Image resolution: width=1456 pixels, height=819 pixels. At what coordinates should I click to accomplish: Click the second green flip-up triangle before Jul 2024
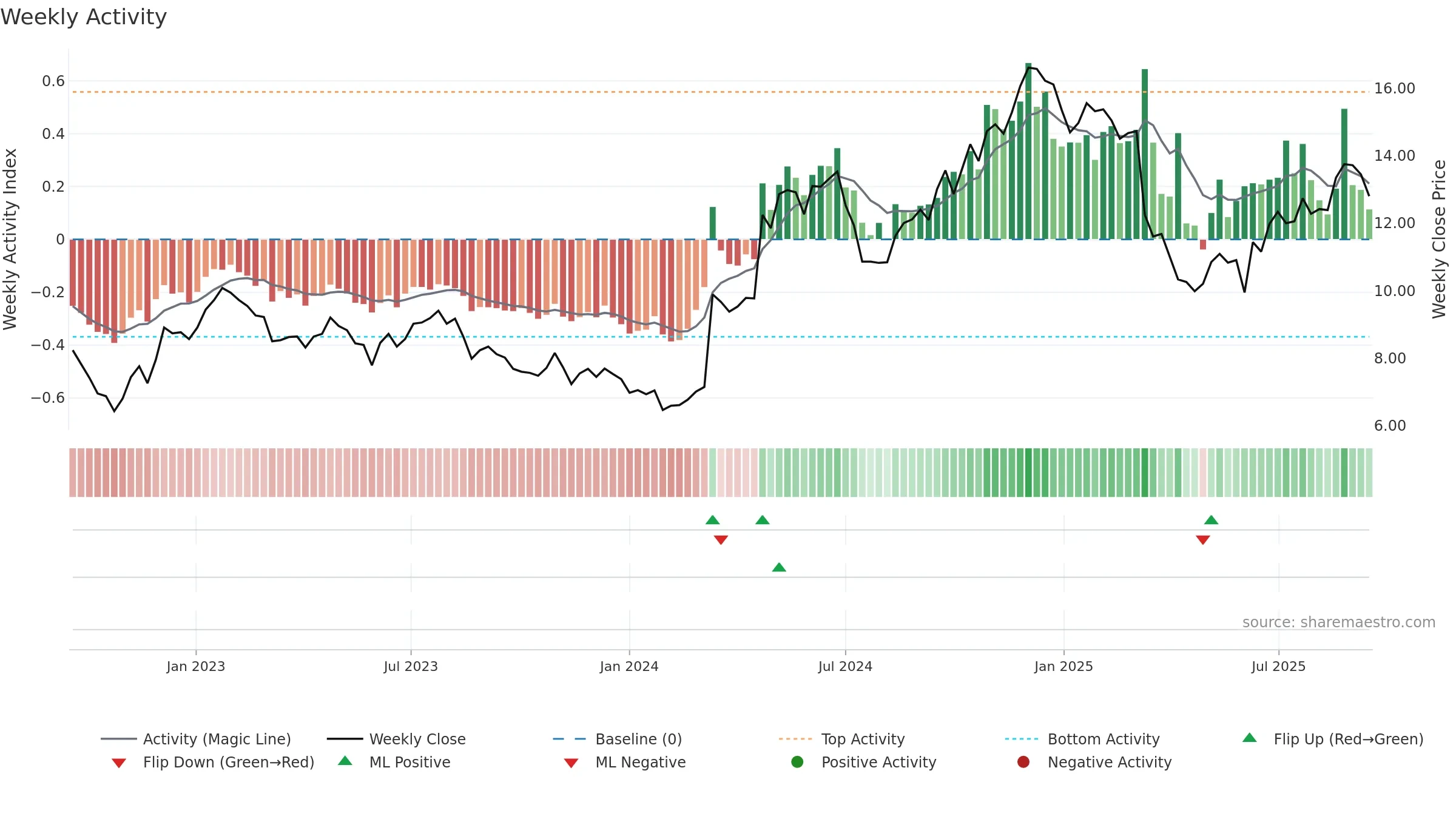click(763, 520)
